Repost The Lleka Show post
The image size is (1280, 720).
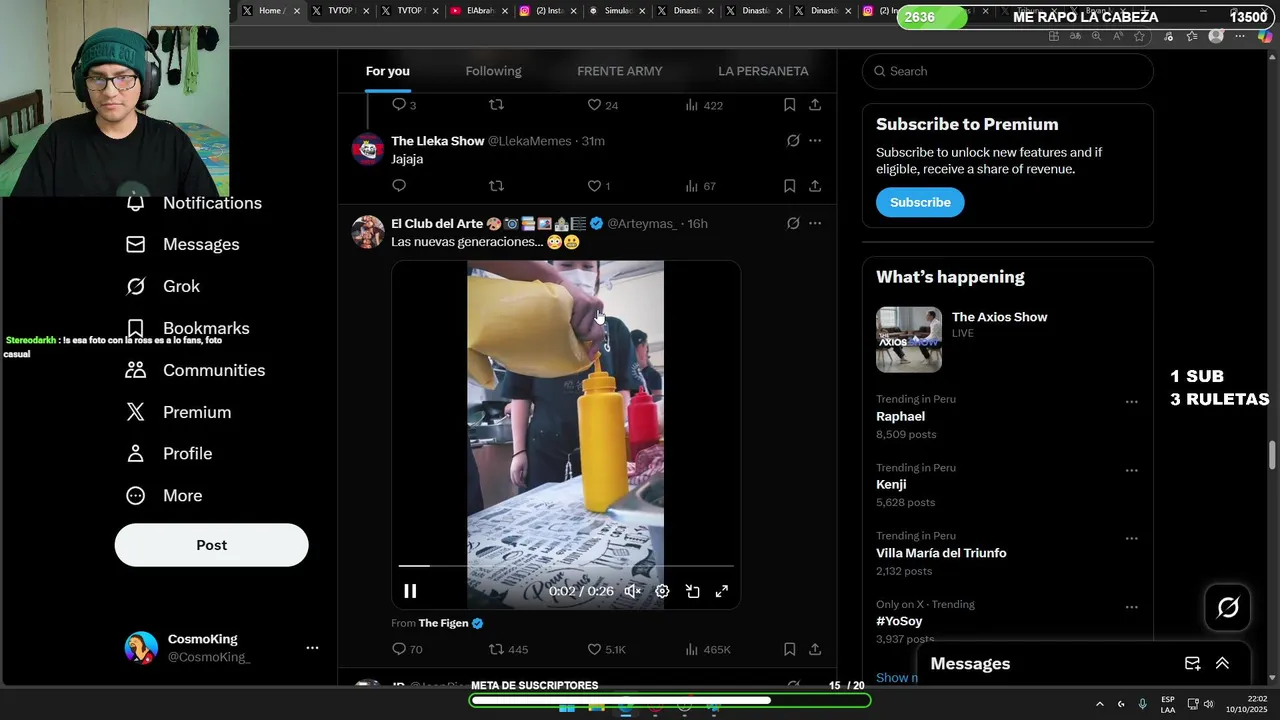[x=496, y=186]
